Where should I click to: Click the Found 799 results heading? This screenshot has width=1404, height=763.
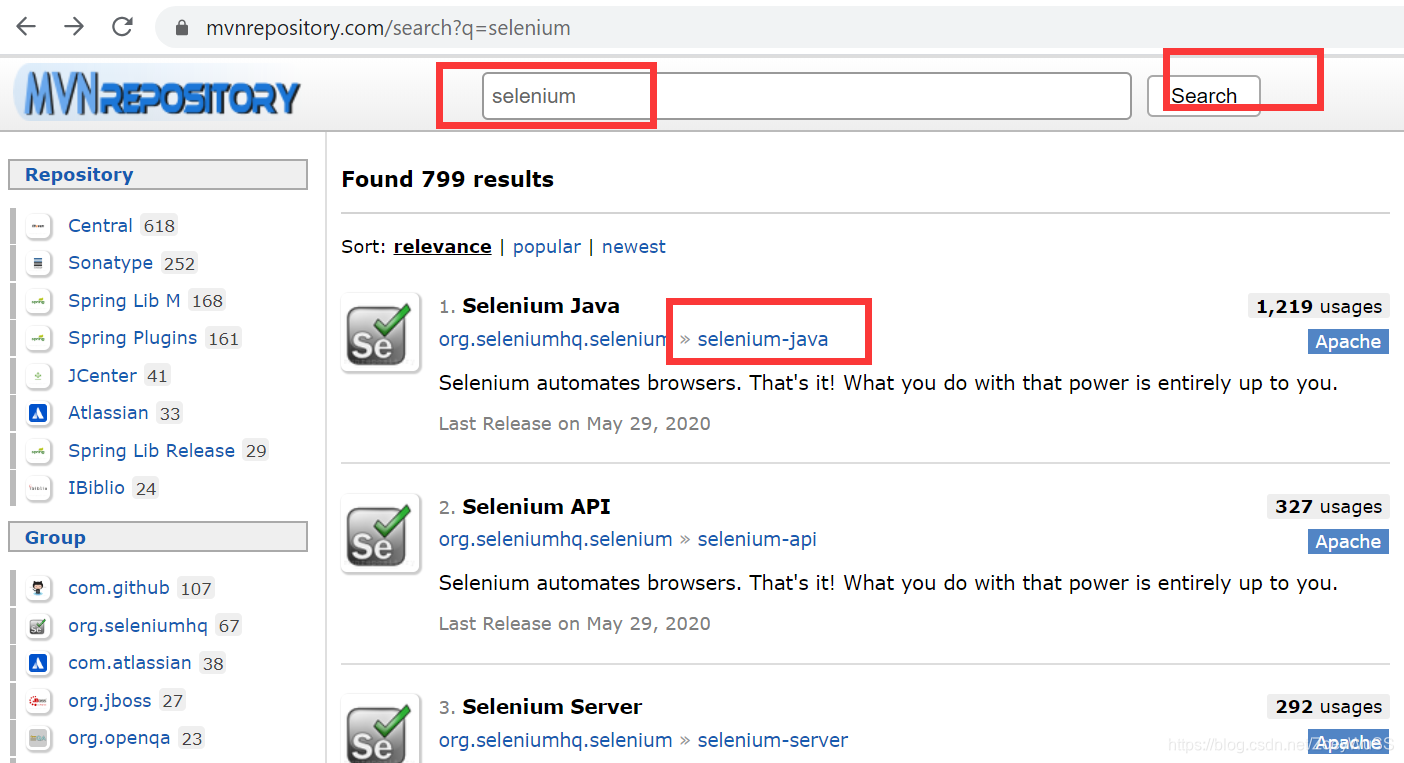pyautogui.click(x=447, y=180)
